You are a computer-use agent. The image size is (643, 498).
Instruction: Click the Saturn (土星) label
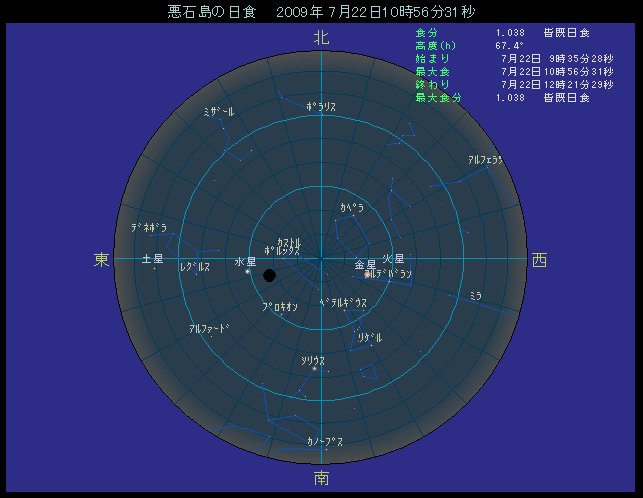pyautogui.click(x=153, y=259)
